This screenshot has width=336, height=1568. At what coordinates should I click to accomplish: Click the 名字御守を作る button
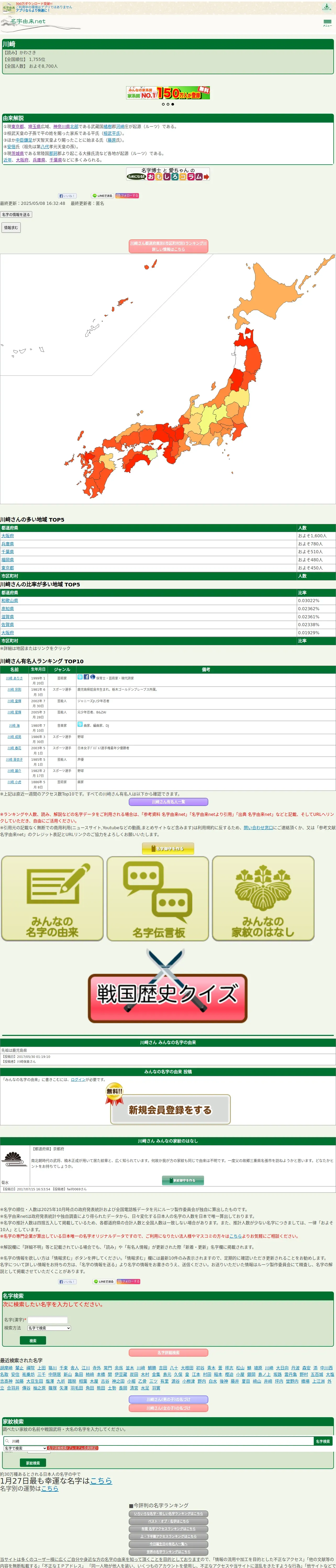pyautogui.click(x=168, y=849)
